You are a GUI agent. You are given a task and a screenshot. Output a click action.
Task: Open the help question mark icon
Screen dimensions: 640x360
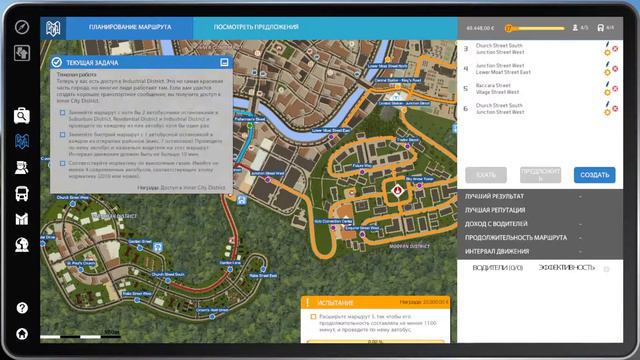22,308
